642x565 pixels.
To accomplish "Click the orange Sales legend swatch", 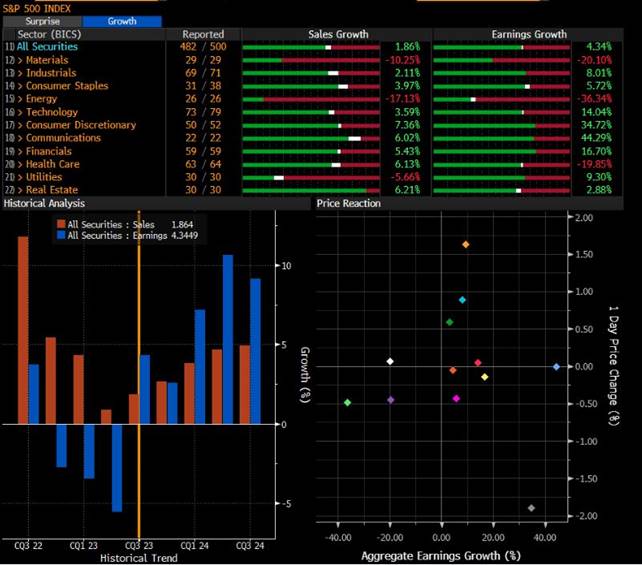I will coord(61,224).
